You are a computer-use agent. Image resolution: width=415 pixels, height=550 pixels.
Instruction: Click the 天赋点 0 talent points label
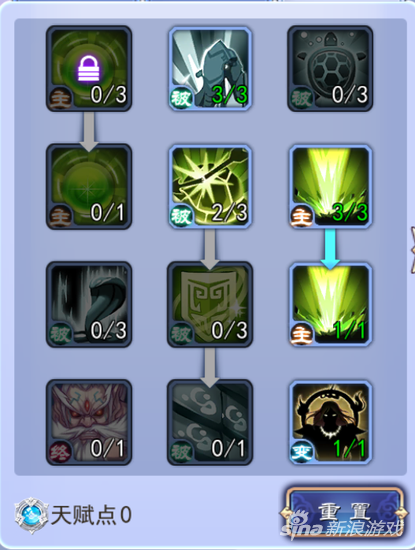[x=91, y=515]
